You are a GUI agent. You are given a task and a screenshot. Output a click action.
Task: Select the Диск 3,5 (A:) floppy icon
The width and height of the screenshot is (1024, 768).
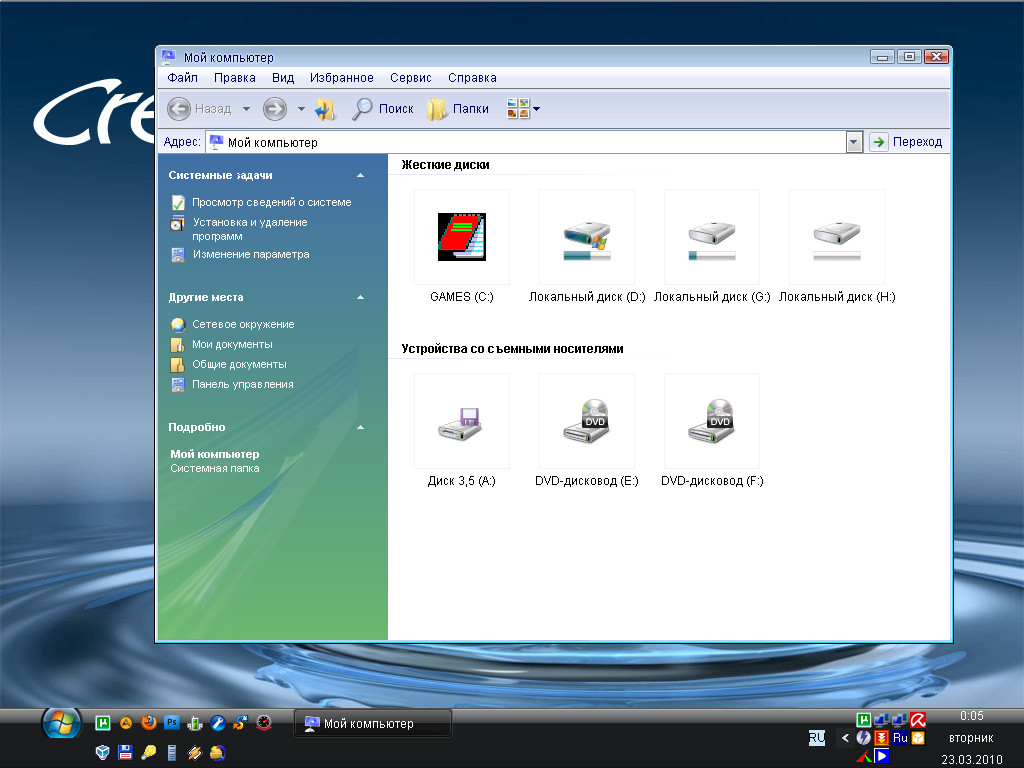click(461, 422)
